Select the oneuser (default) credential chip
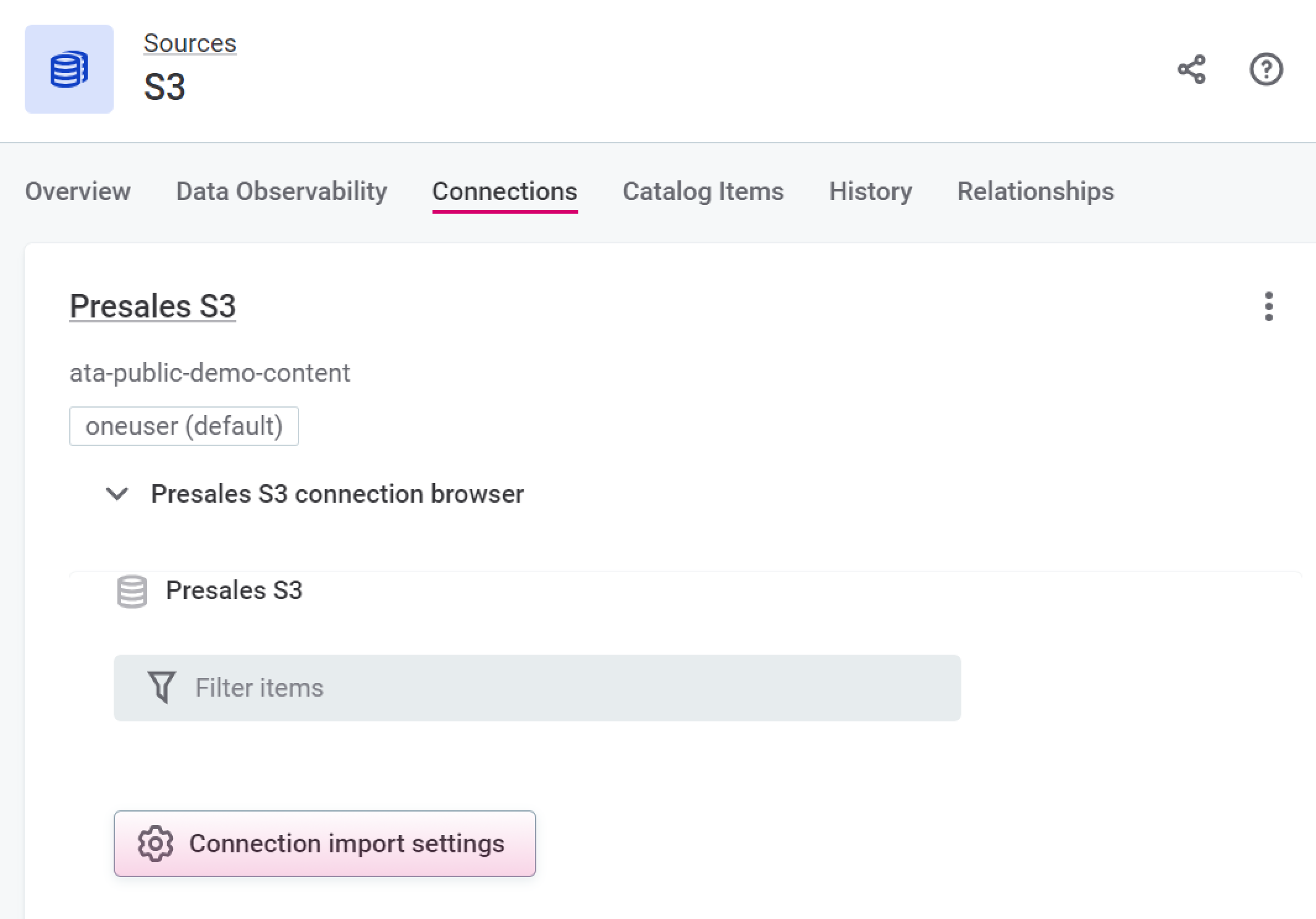The height and width of the screenshot is (919, 1316). pos(183,426)
